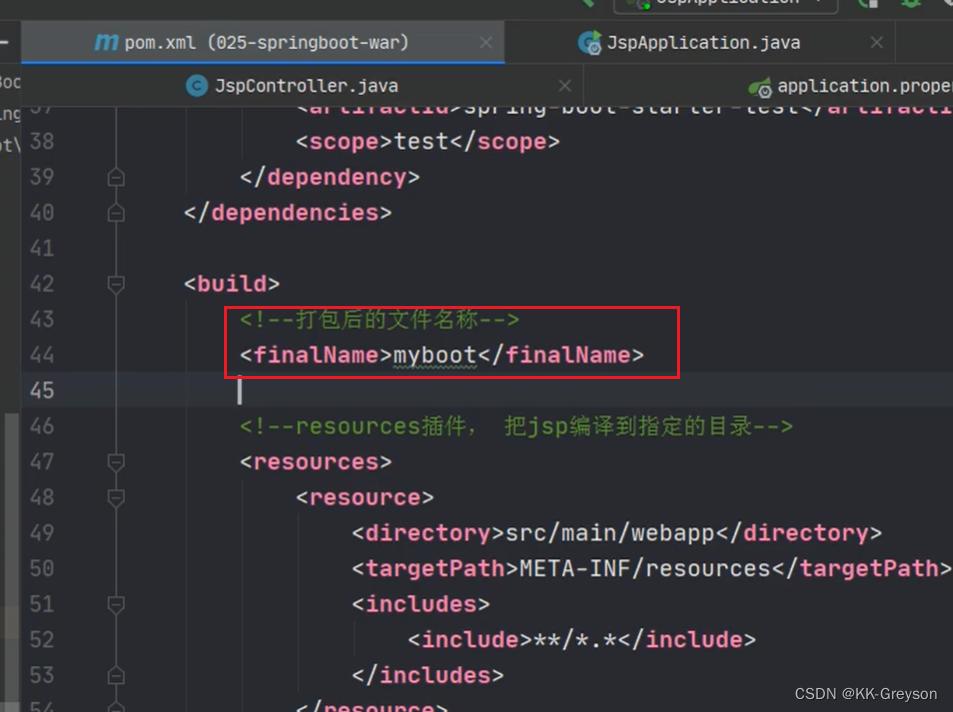Screen dimensions: 953x712
Task: Close the pom.xml editor tab
Action: click(486, 43)
